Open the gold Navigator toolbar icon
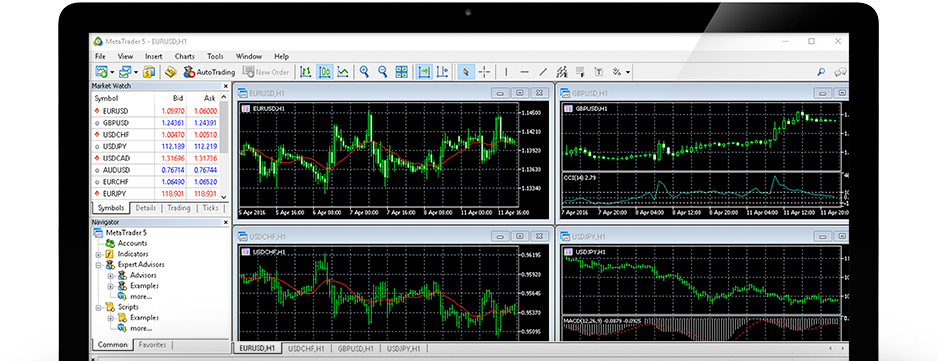This screenshot has height=361, width=940. pyautogui.click(x=170, y=72)
